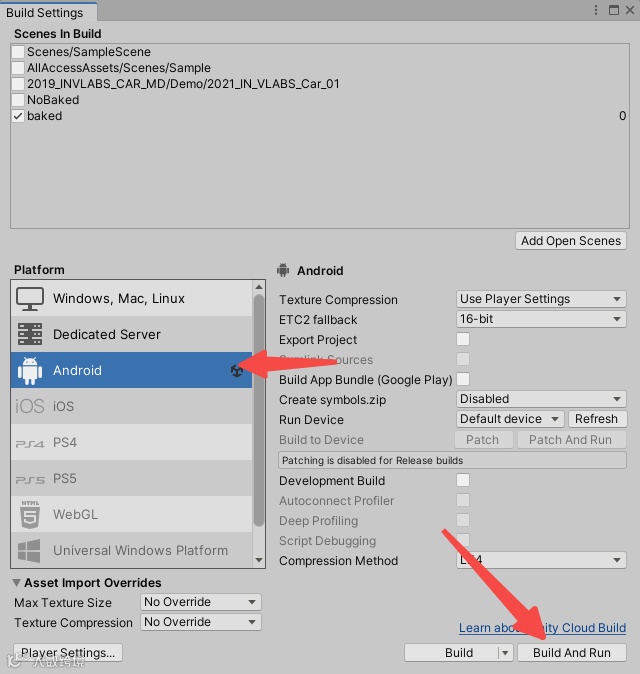The height and width of the screenshot is (674, 640).
Task: Open the window's three-dot options menu
Action: (x=595, y=10)
